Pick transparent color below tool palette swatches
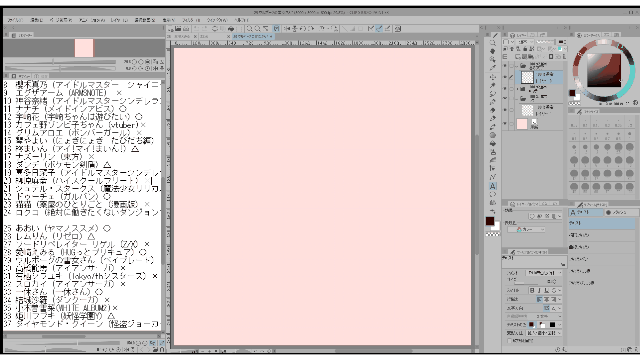The image size is (640, 360). tap(492, 235)
